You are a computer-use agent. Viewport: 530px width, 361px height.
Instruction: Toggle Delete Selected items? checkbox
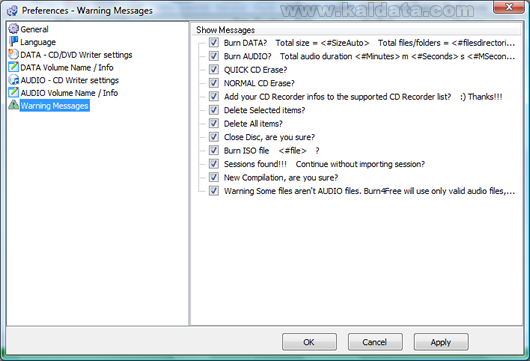[x=213, y=110]
